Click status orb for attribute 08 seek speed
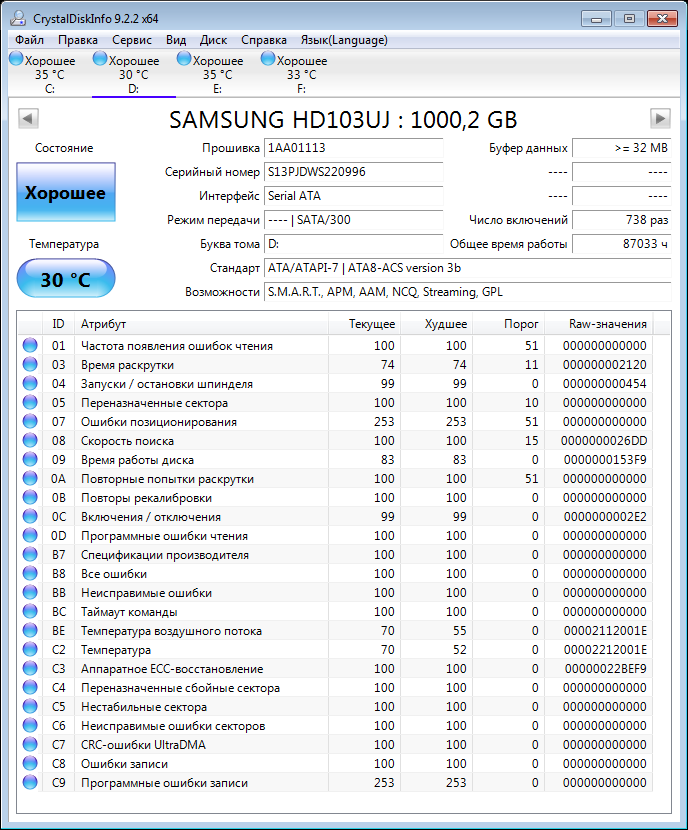688x830 pixels. [x=30, y=441]
